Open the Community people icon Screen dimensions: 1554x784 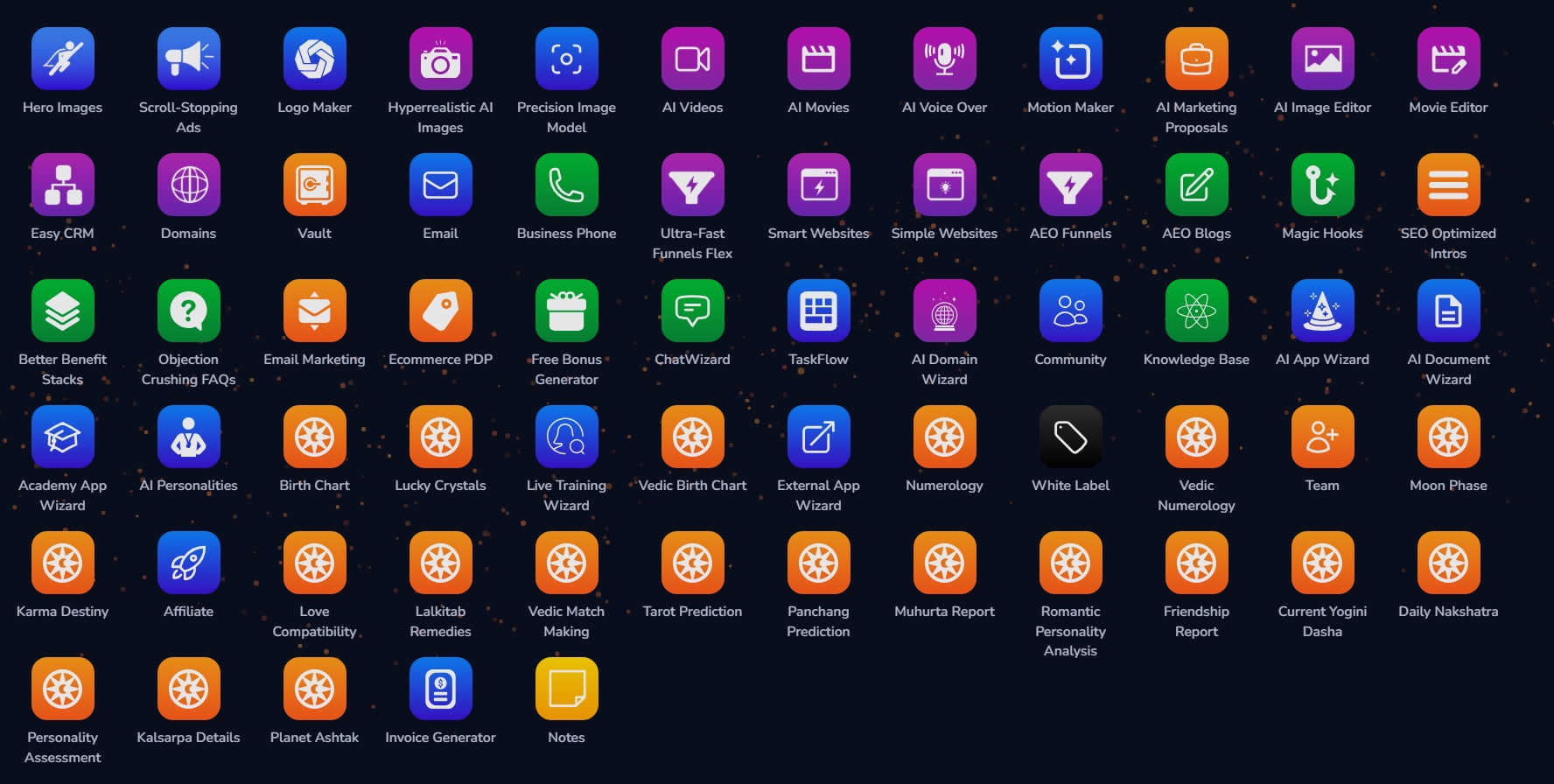(x=1071, y=311)
